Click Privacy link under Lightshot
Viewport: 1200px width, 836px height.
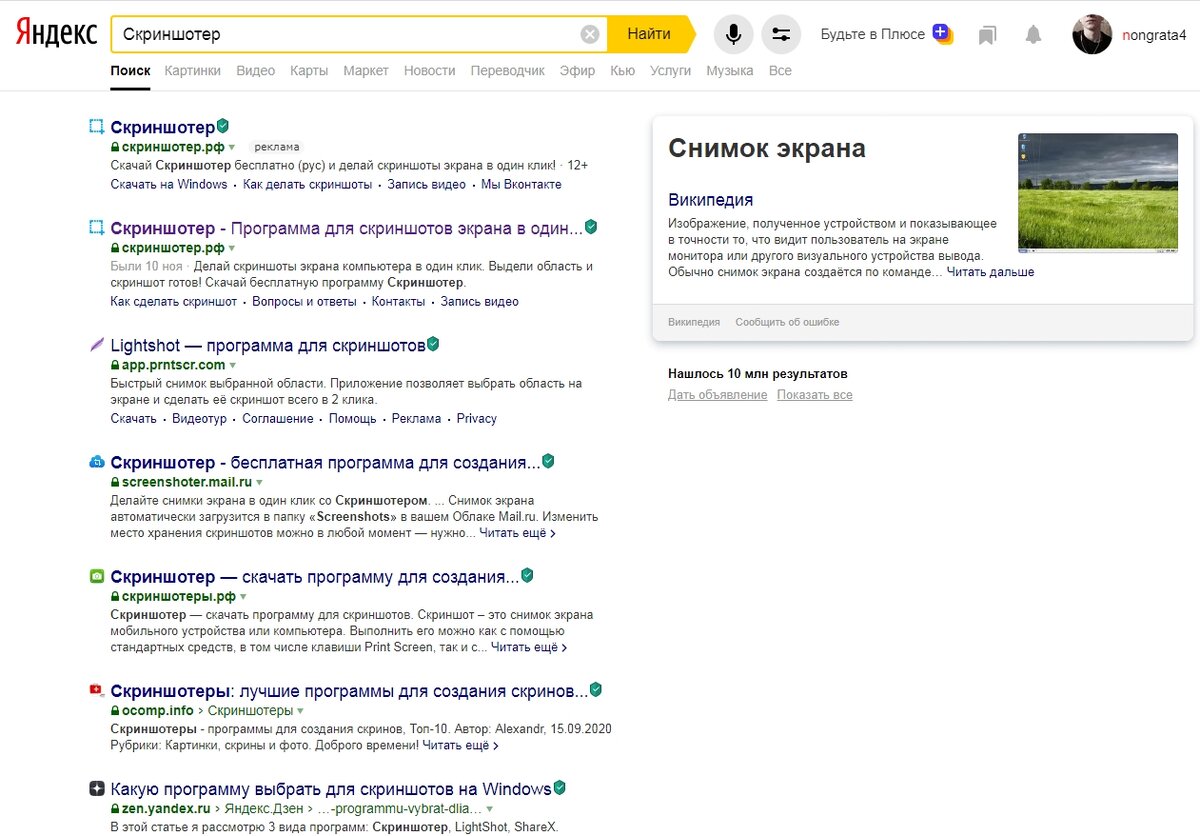477,419
